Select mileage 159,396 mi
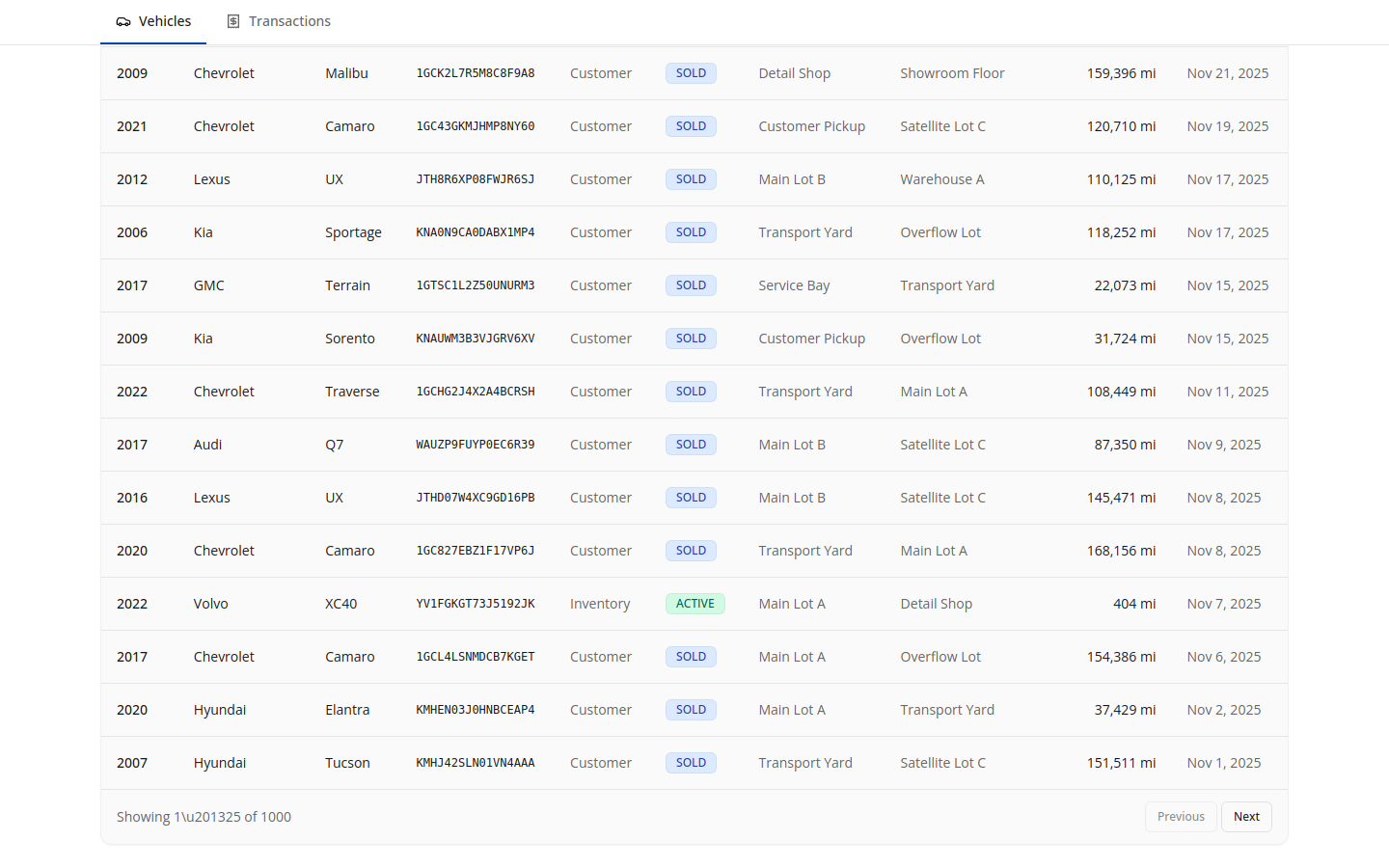 click(1121, 73)
